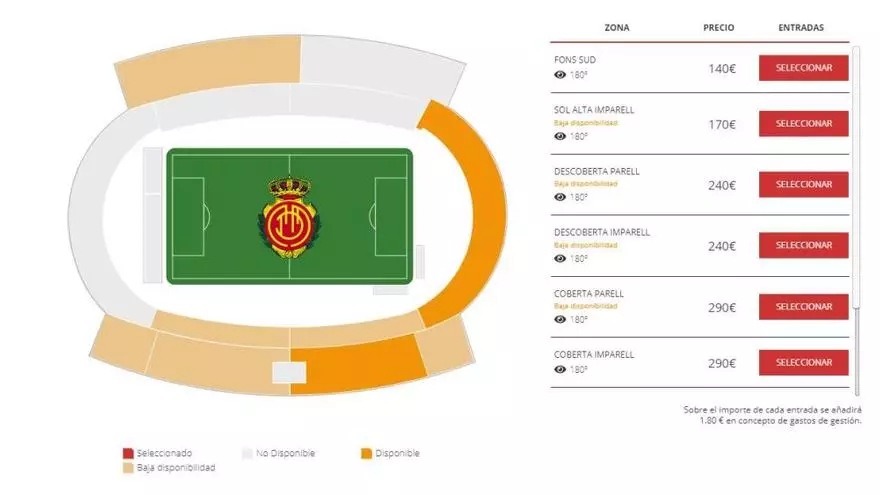Click the orange Disponible legend swatch
Viewport: 880px width, 495px height.
366,453
